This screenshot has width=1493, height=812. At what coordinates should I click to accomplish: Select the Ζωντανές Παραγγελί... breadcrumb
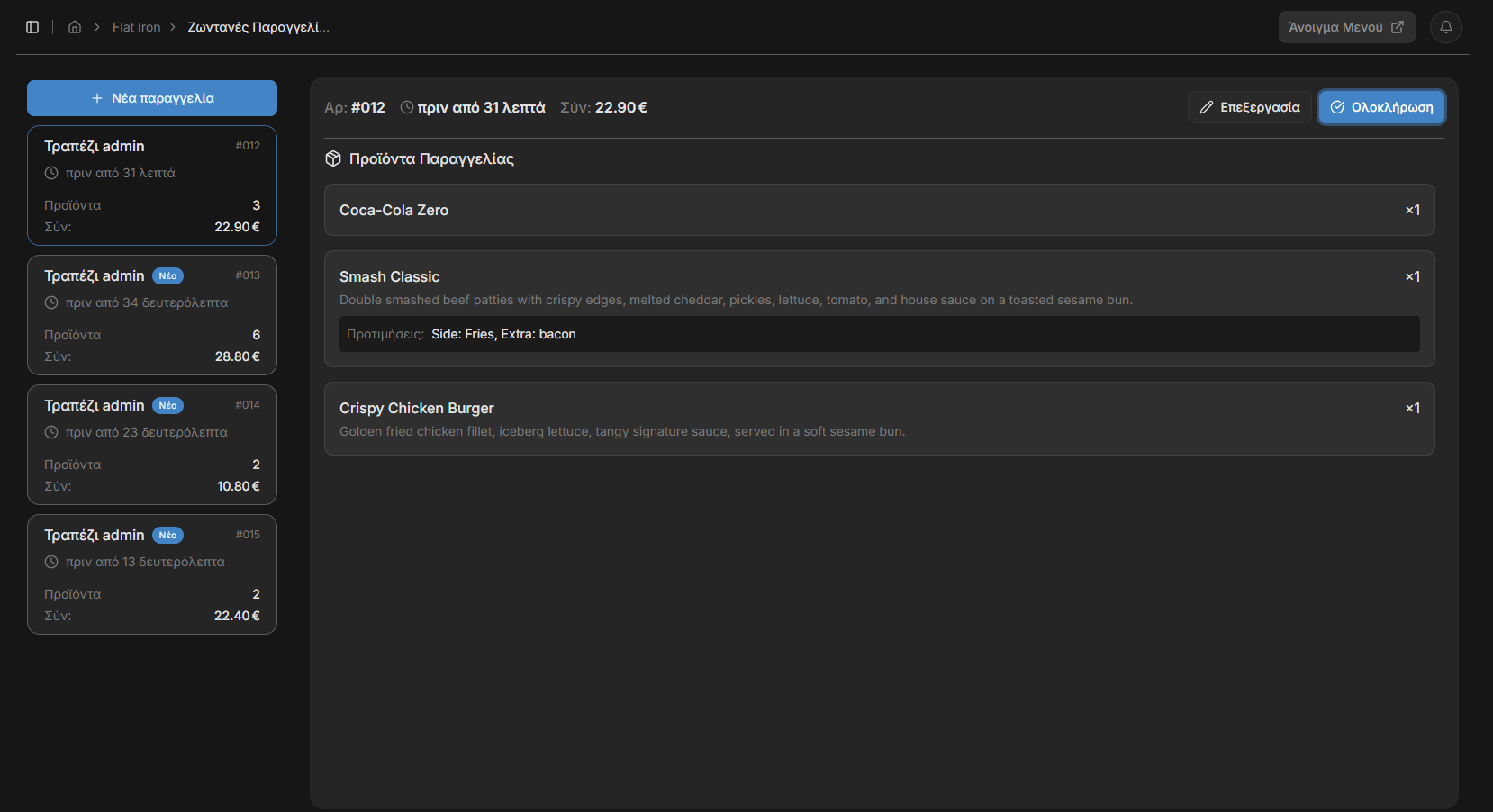(258, 27)
